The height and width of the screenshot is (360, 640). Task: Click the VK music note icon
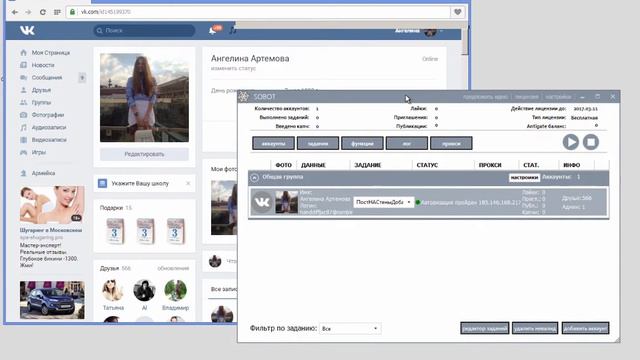[232, 30]
